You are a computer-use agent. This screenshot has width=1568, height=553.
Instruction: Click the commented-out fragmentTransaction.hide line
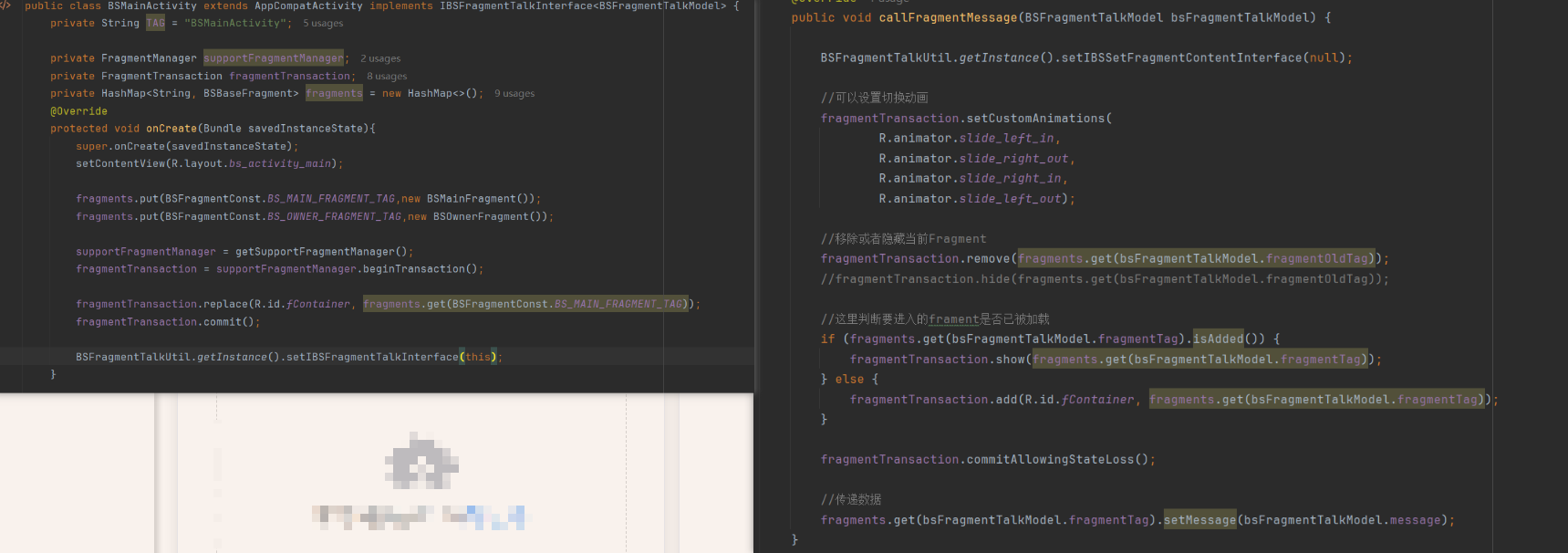tap(1104, 279)
